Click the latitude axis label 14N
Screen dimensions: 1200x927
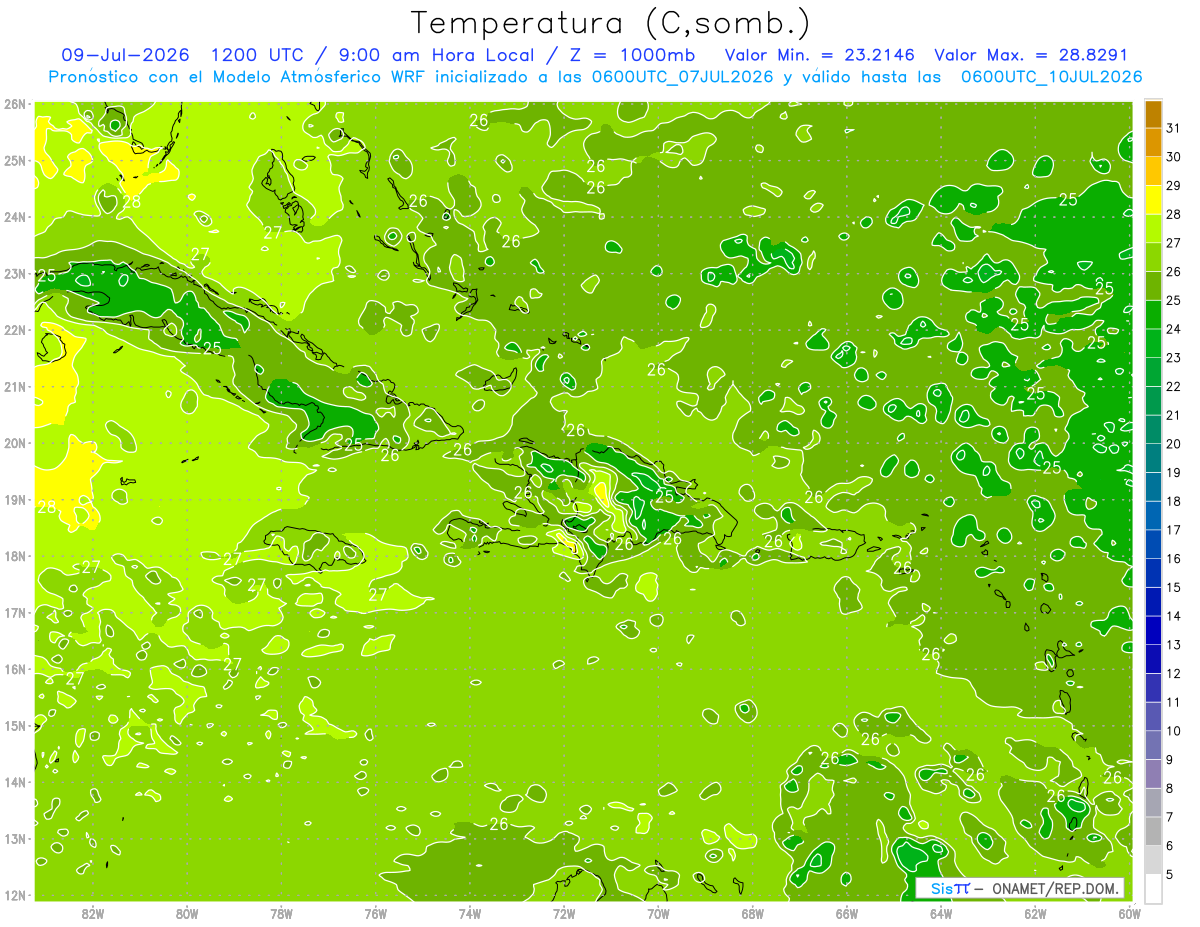click(x=14, y=782)
